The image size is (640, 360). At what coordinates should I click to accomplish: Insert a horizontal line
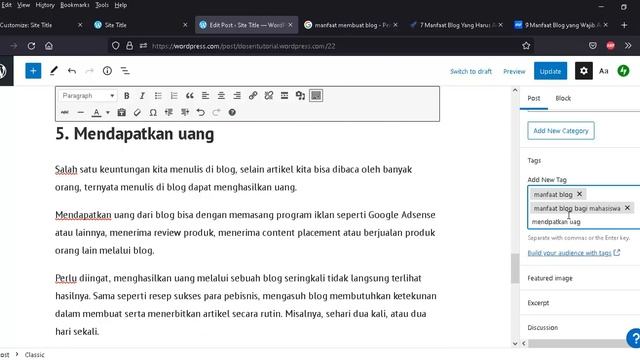pyautogui.click(x=80, y=112)
